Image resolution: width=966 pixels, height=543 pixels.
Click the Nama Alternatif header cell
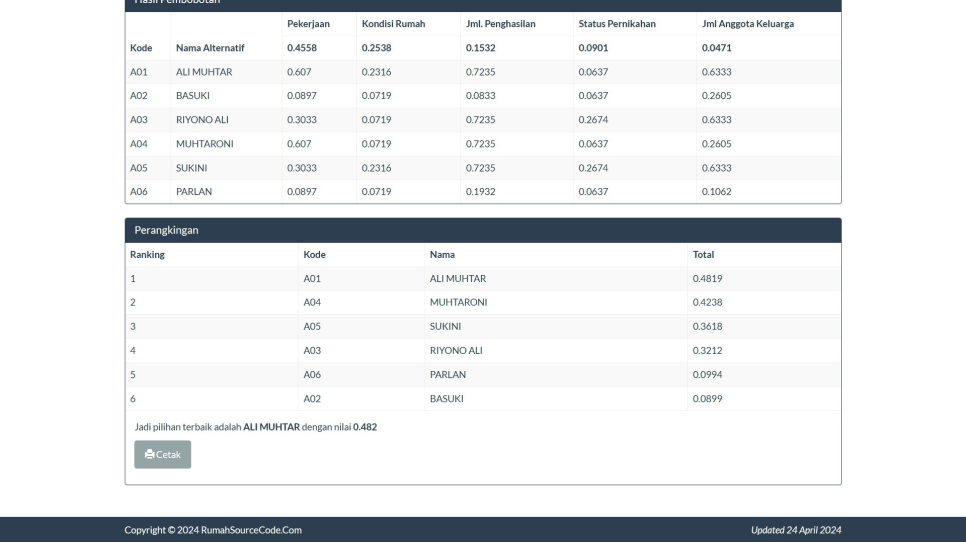click(210, 48)
